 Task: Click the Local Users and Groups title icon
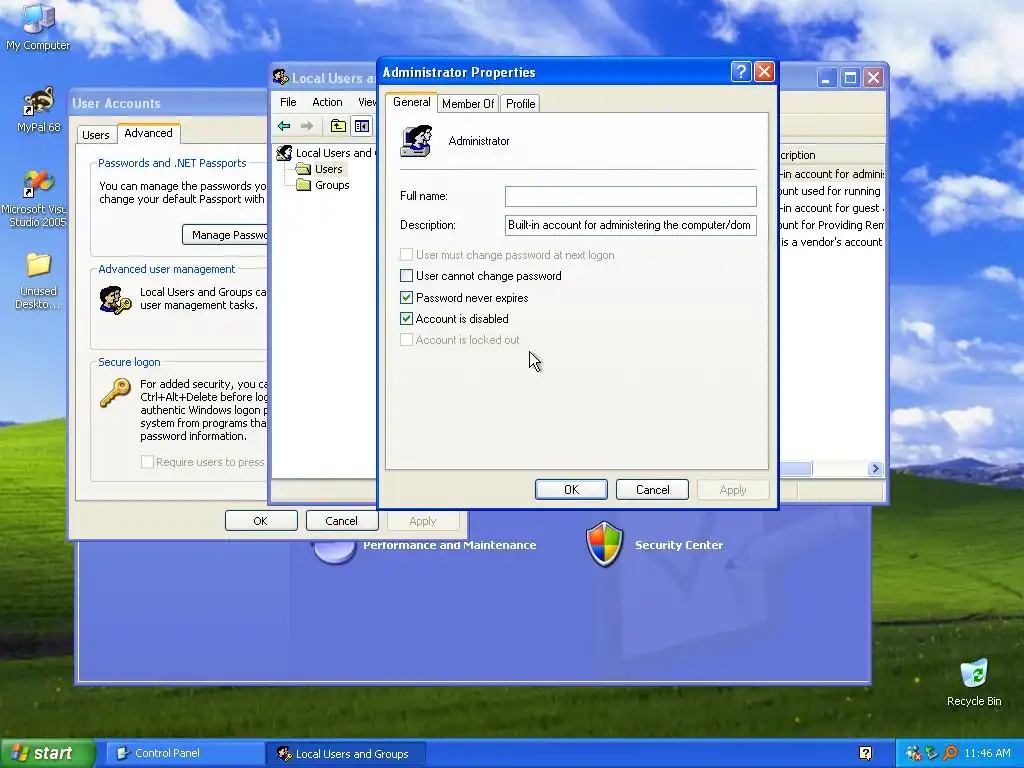click(280, 78)
